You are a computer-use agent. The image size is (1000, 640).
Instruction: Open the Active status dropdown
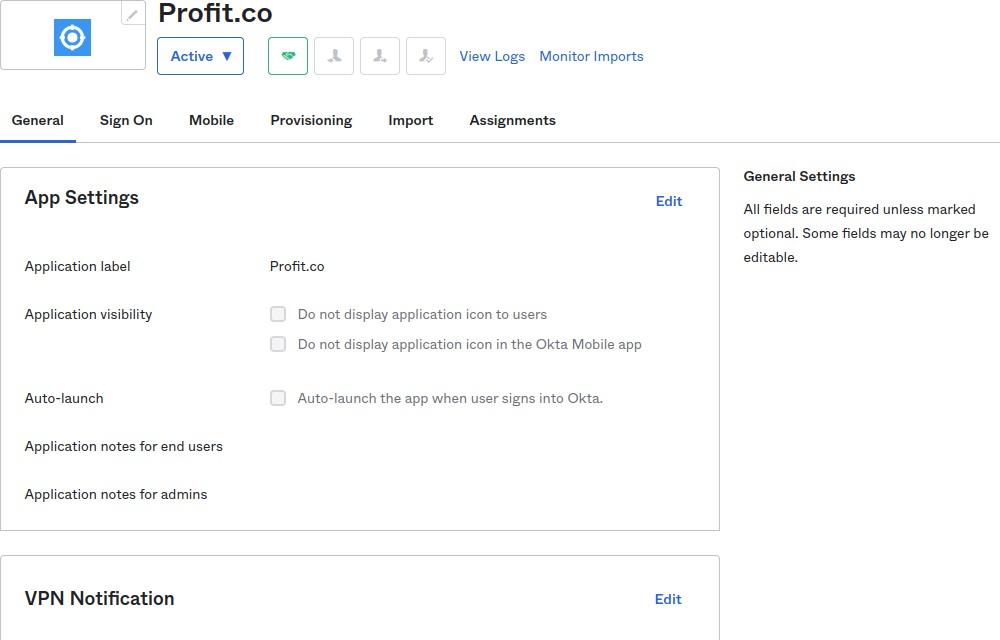pyautogui.click(x=200, y=56)
